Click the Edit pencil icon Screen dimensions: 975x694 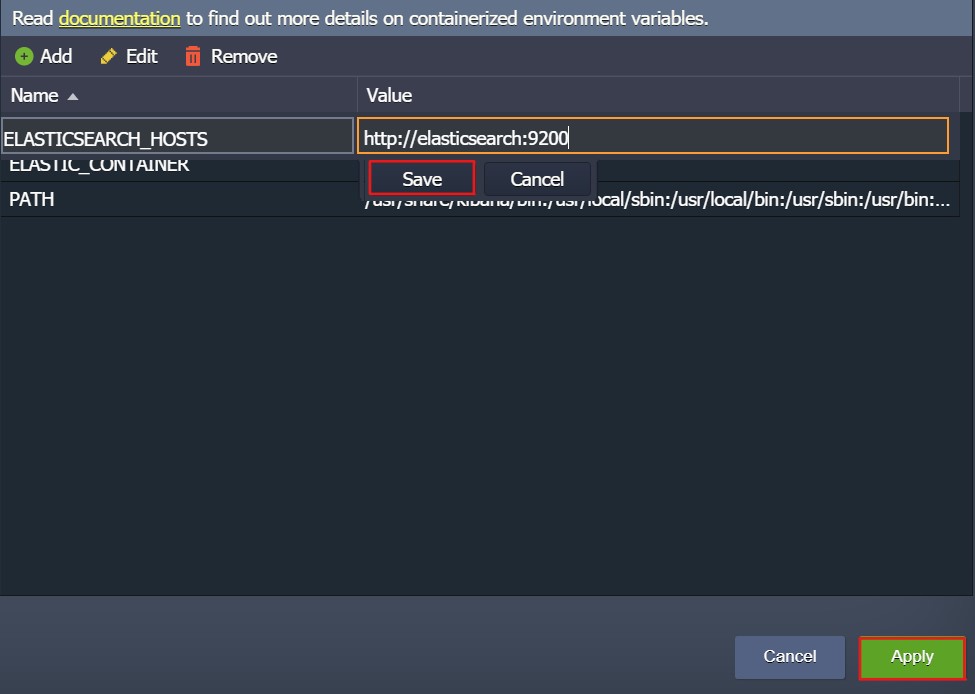point(108,57)
